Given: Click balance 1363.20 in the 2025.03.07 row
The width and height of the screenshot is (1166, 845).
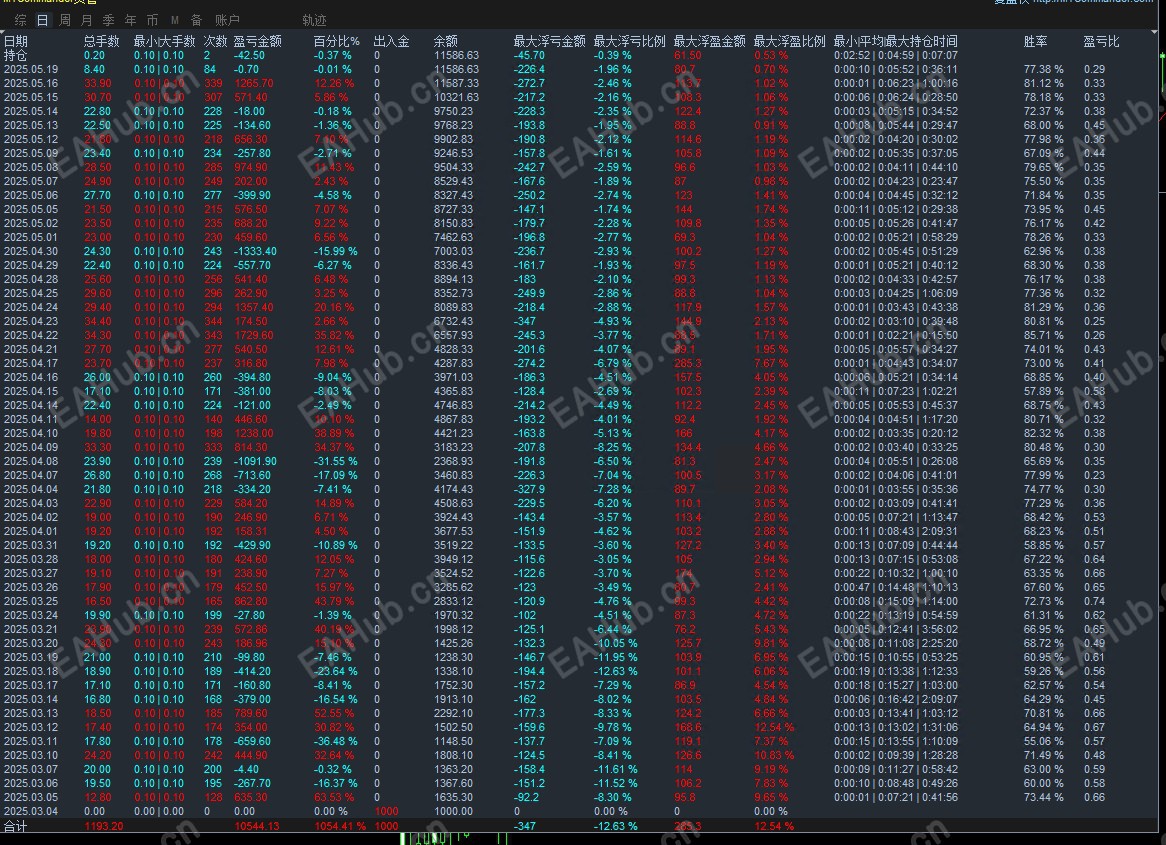Looking at the screenshot, I should [x=453, y=769].
